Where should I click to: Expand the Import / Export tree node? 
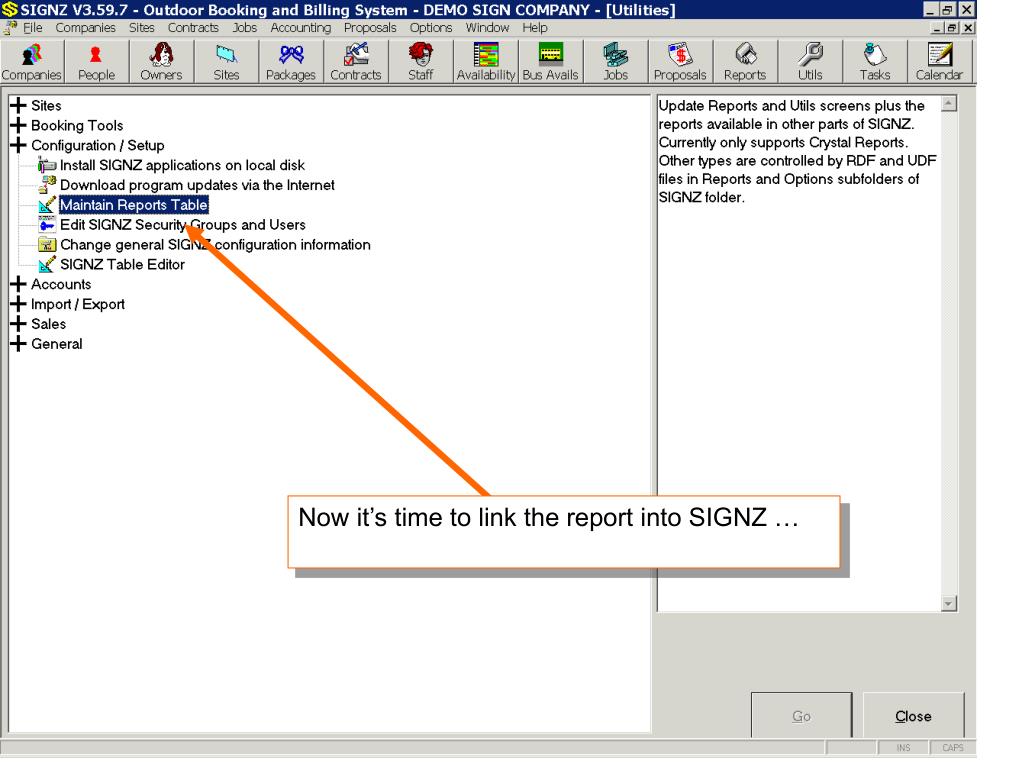point(18,304)
